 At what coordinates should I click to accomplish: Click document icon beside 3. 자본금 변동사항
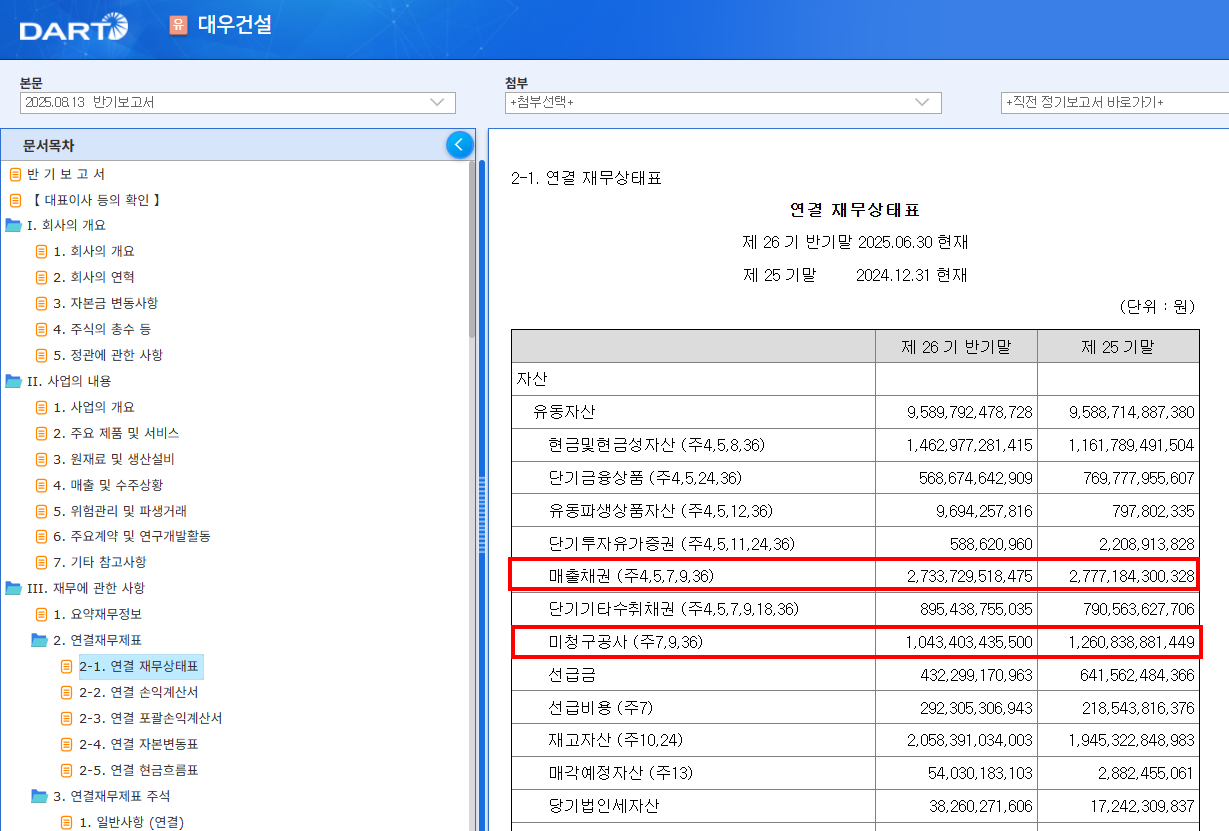(x=41, y=303)
